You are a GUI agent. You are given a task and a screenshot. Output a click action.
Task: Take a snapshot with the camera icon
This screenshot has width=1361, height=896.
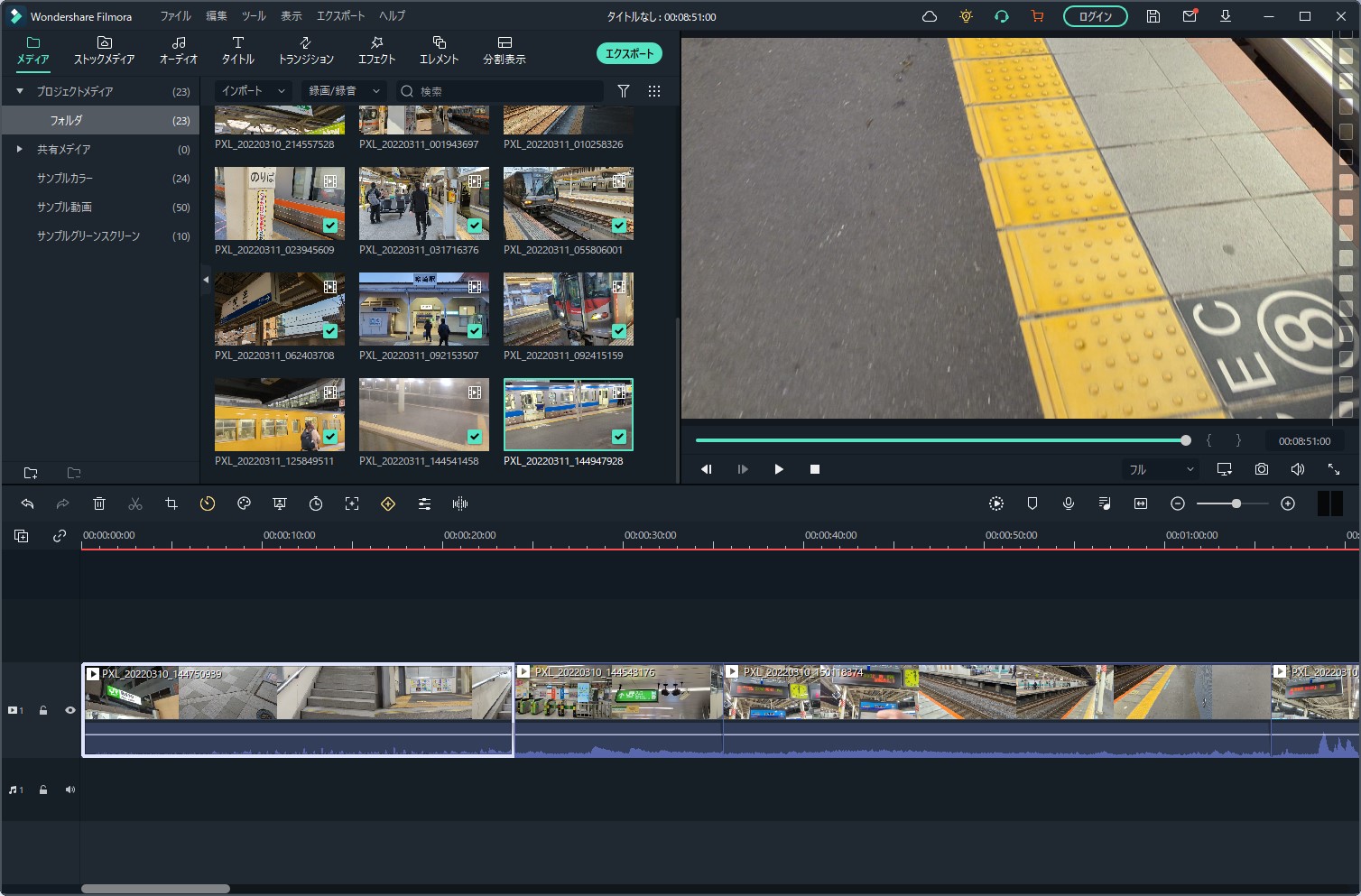click(1261, 469)
